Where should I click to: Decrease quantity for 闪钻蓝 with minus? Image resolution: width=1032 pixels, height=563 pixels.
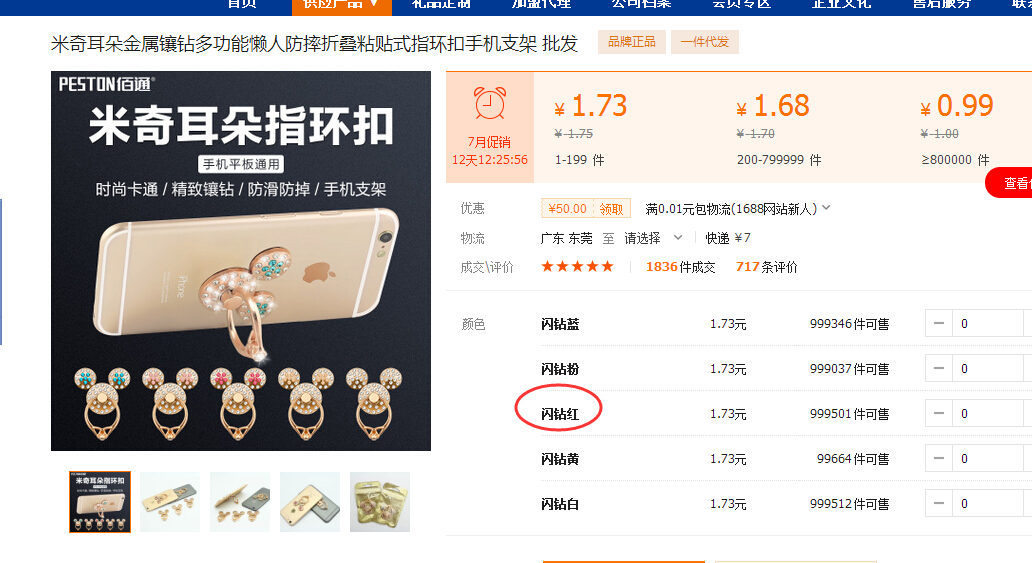tap(939, 323)
